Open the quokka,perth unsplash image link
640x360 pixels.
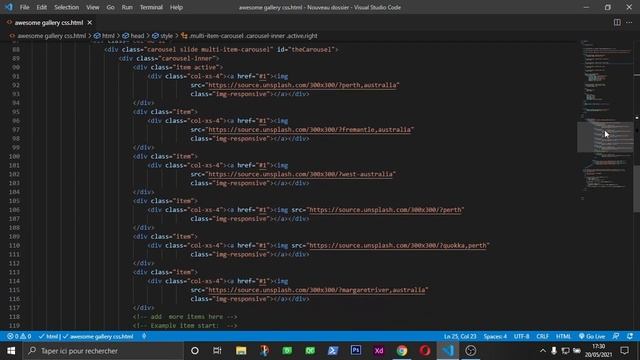coord(398,245)
